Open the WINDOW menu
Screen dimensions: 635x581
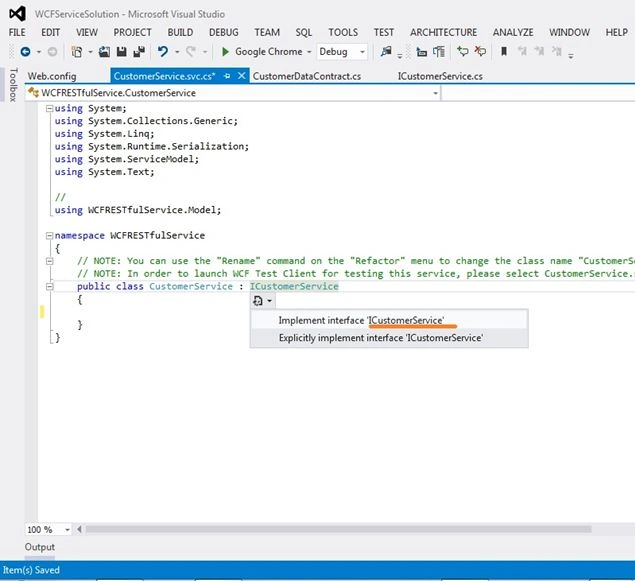569,32
